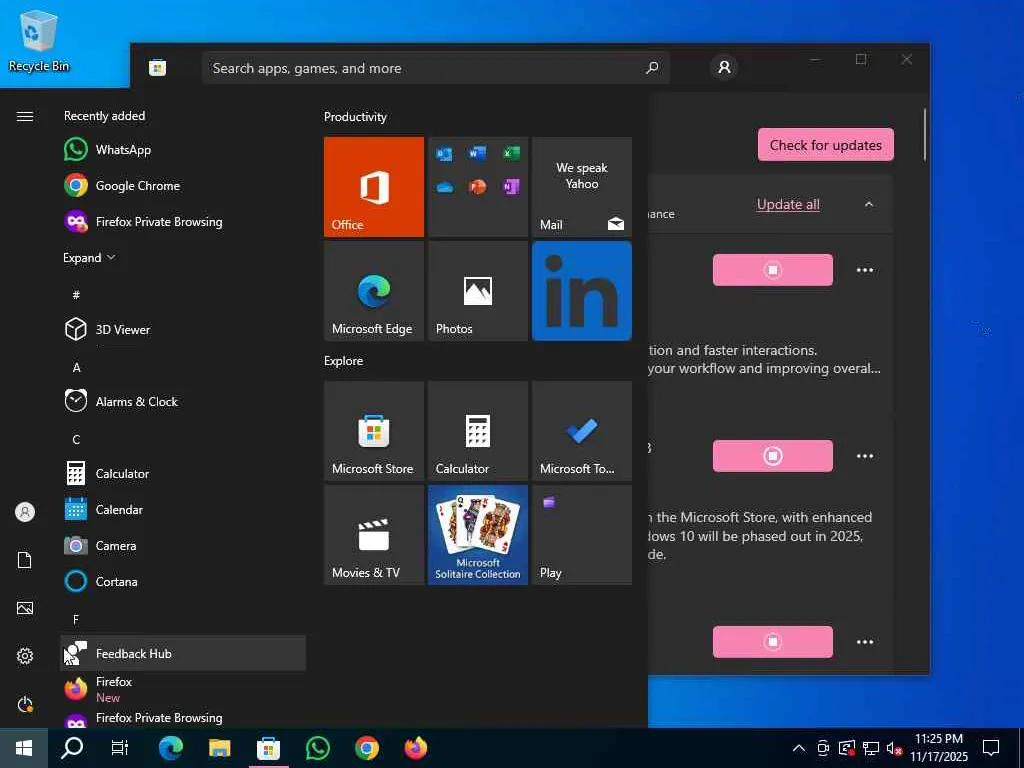The image size is (1024, 768).
Task: Open the Mail tile
Action: (582, 187)
